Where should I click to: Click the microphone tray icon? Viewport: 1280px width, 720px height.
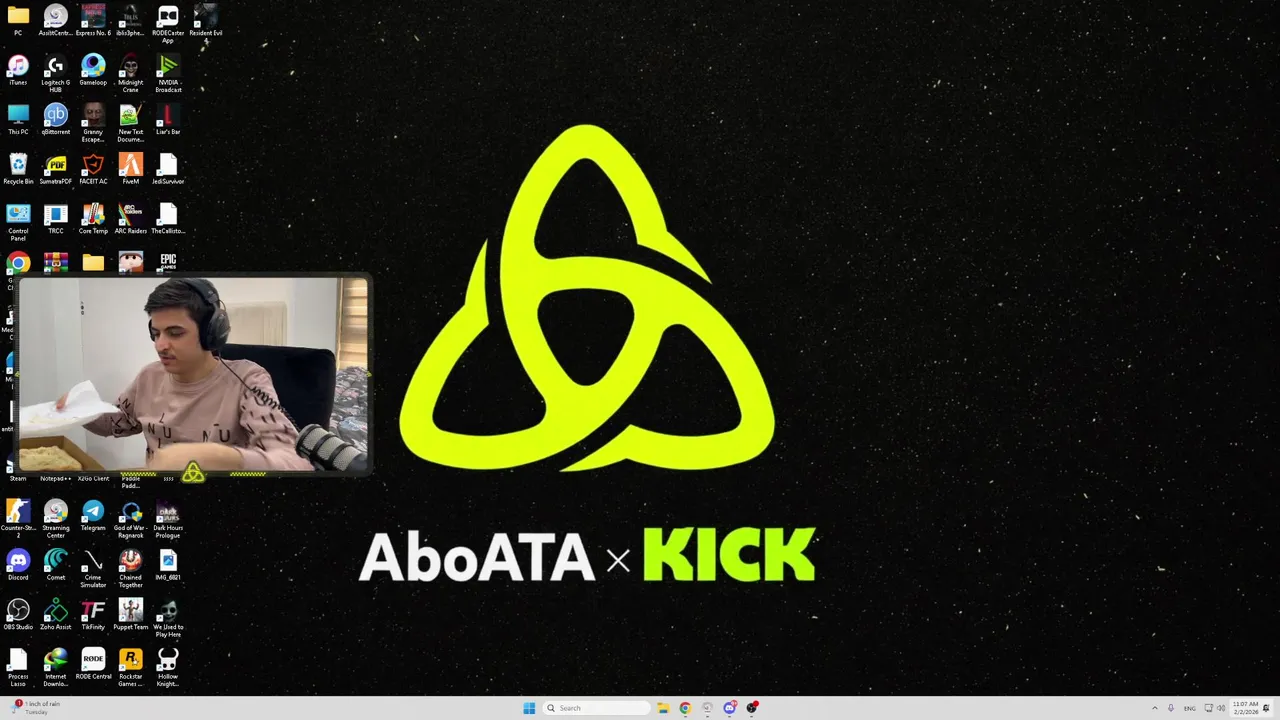(x=1171, y=708)
